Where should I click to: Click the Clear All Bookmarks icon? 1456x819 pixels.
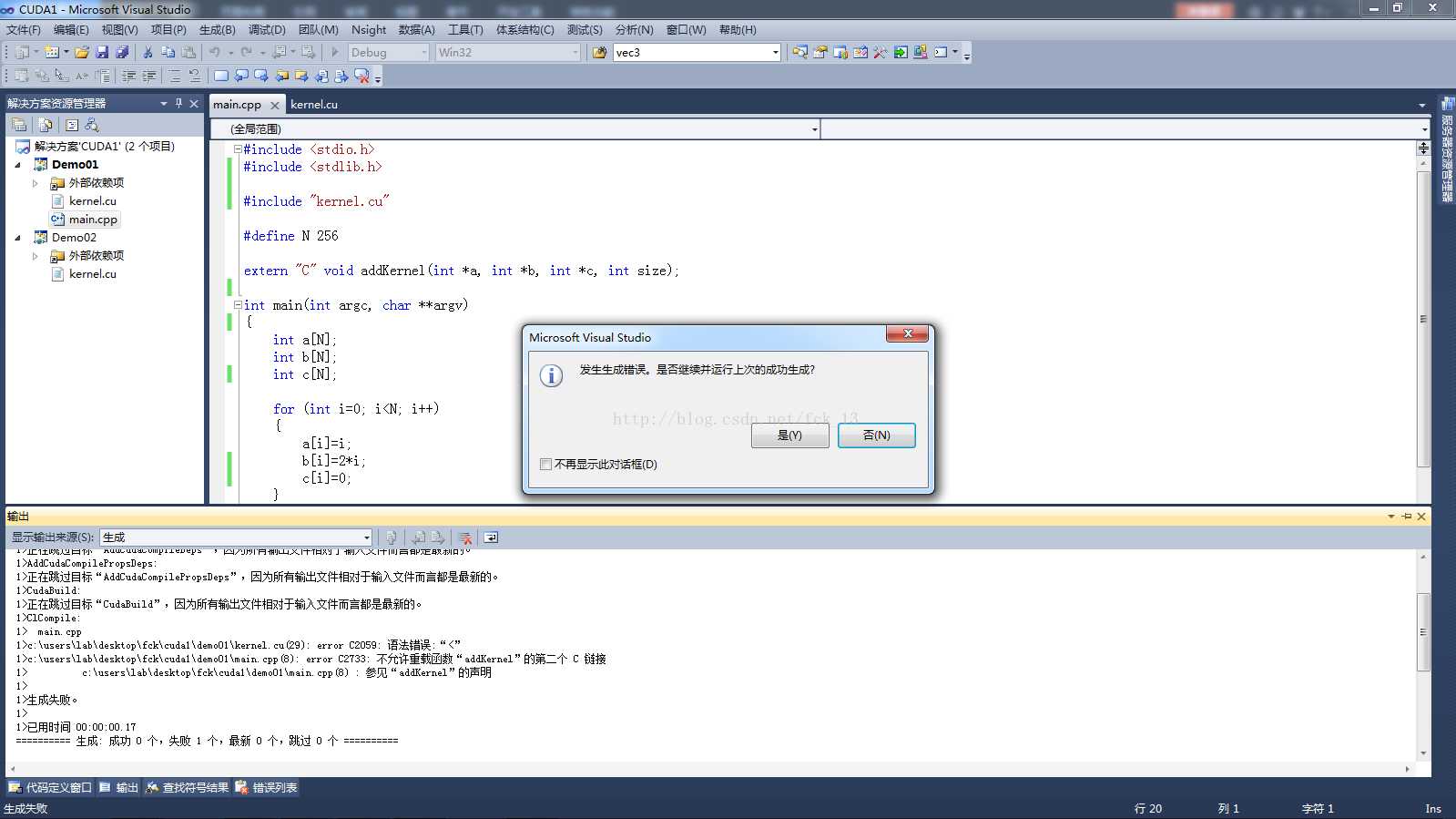[361, 77]
